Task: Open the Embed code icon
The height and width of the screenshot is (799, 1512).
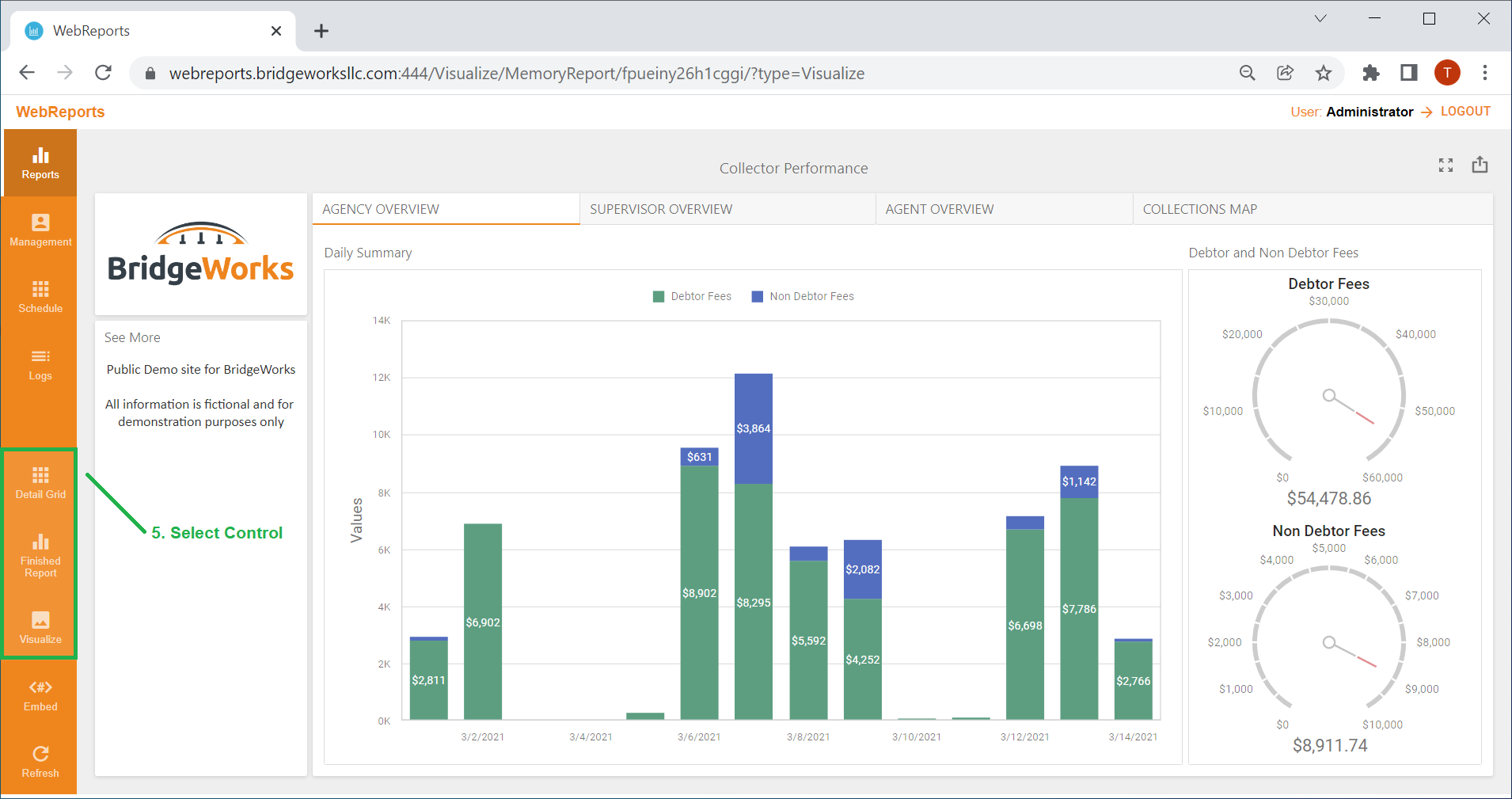Action: (40, 695)
